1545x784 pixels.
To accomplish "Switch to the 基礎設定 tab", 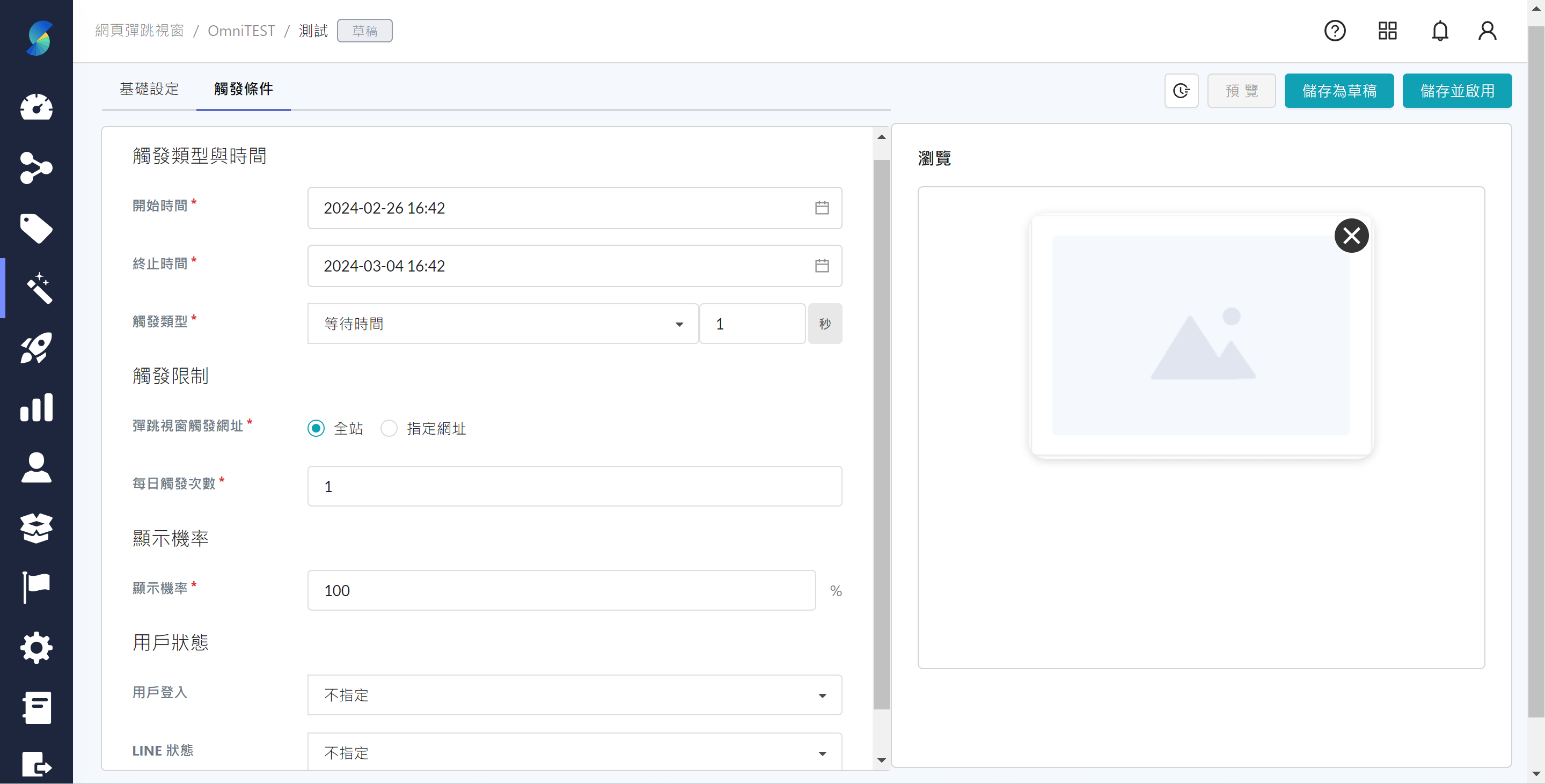I will (149, 90).
